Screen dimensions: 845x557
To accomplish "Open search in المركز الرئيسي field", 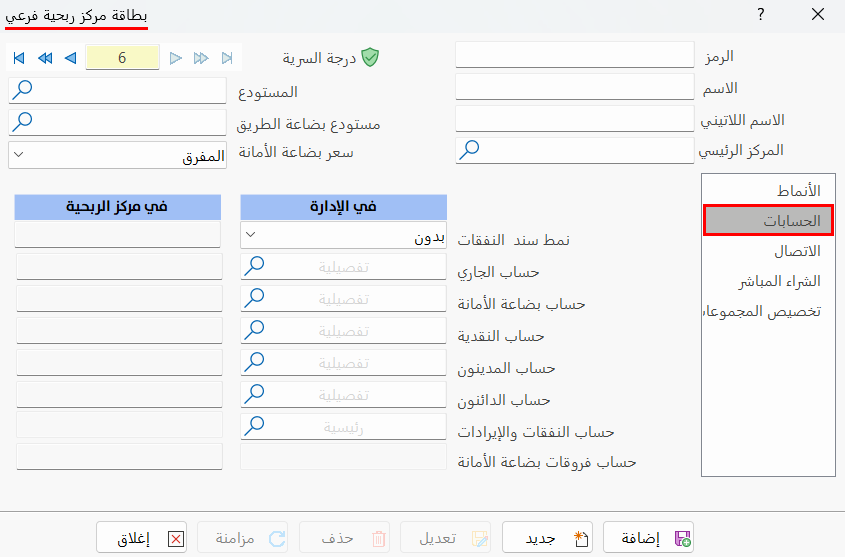I will click(x=469, y=150).
